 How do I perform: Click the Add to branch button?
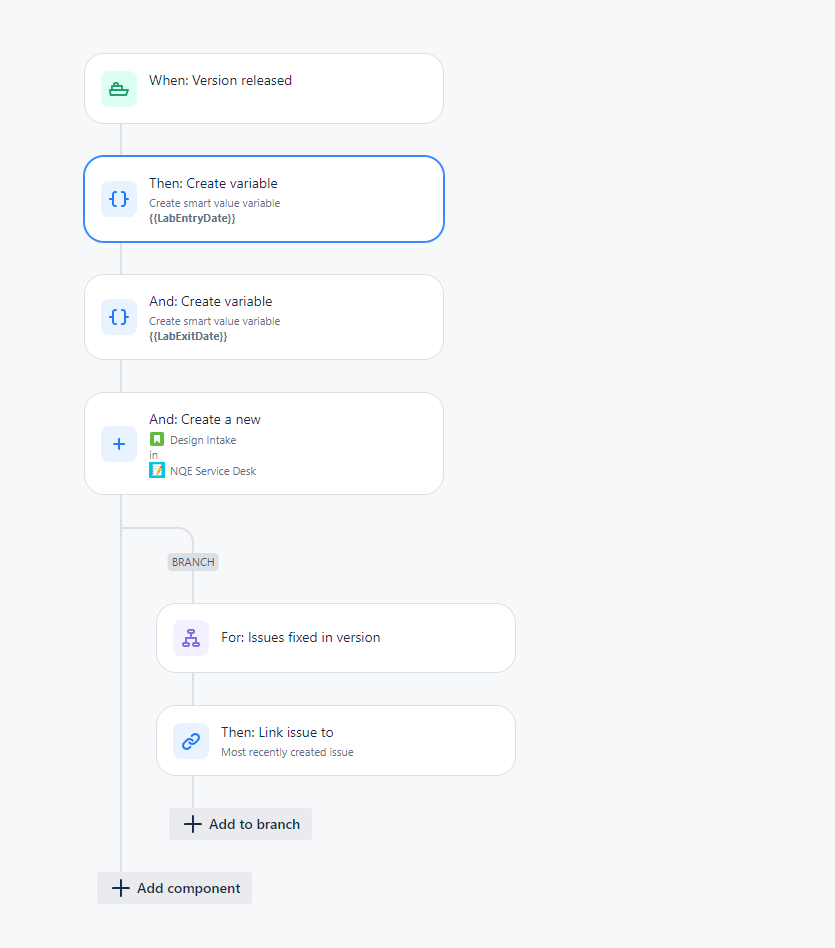point(240,824)
